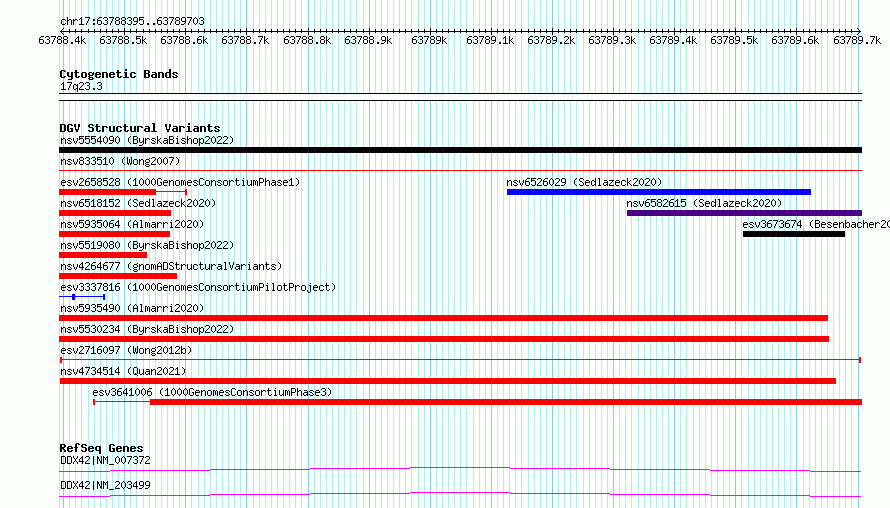The height and width of the screenshot is (508, 890).
Task: Click the esv2716097 (Wong2012b) label
Action: [x=126, y=350]
